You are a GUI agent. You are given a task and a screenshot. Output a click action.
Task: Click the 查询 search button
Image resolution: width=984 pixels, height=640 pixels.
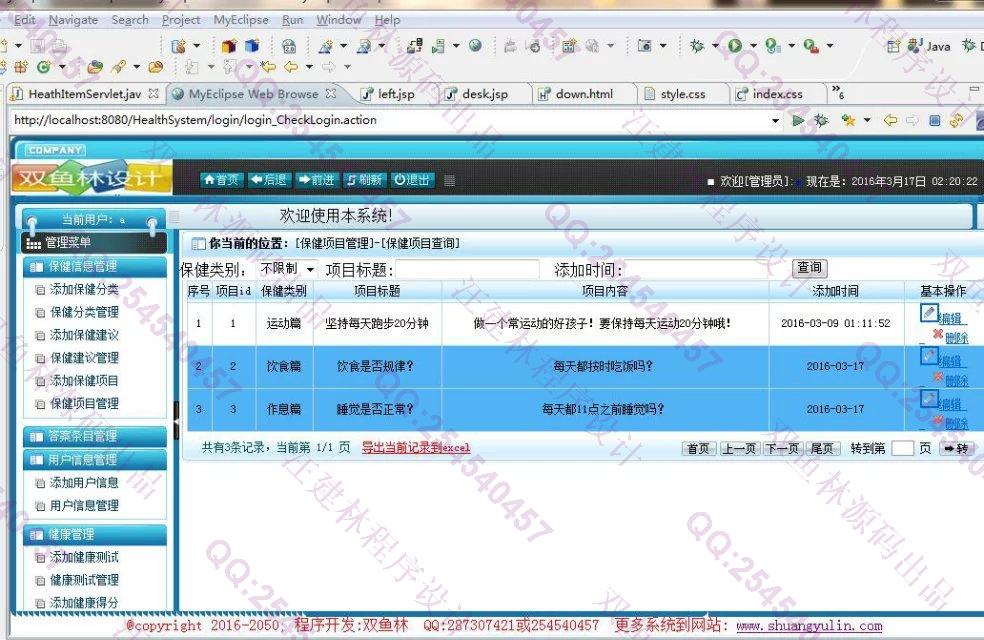(809, 268)
